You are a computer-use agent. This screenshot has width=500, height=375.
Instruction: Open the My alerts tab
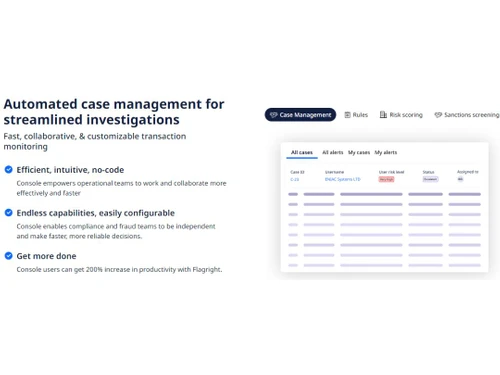(386, 152)
